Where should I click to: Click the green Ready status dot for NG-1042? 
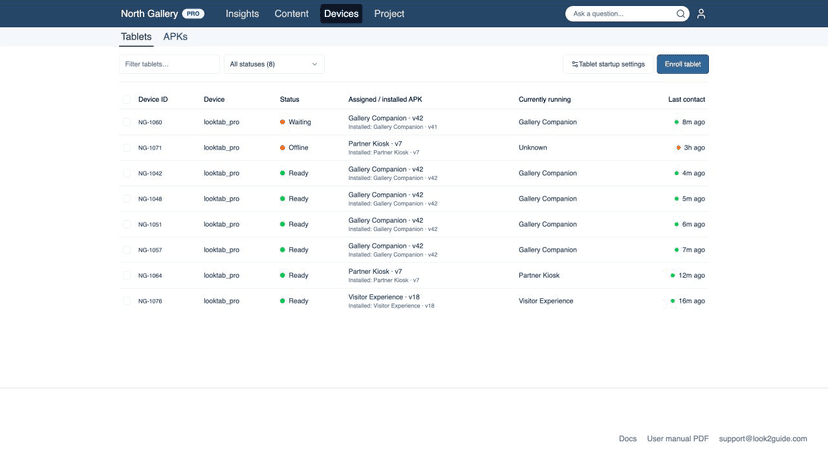coord(283,173)
